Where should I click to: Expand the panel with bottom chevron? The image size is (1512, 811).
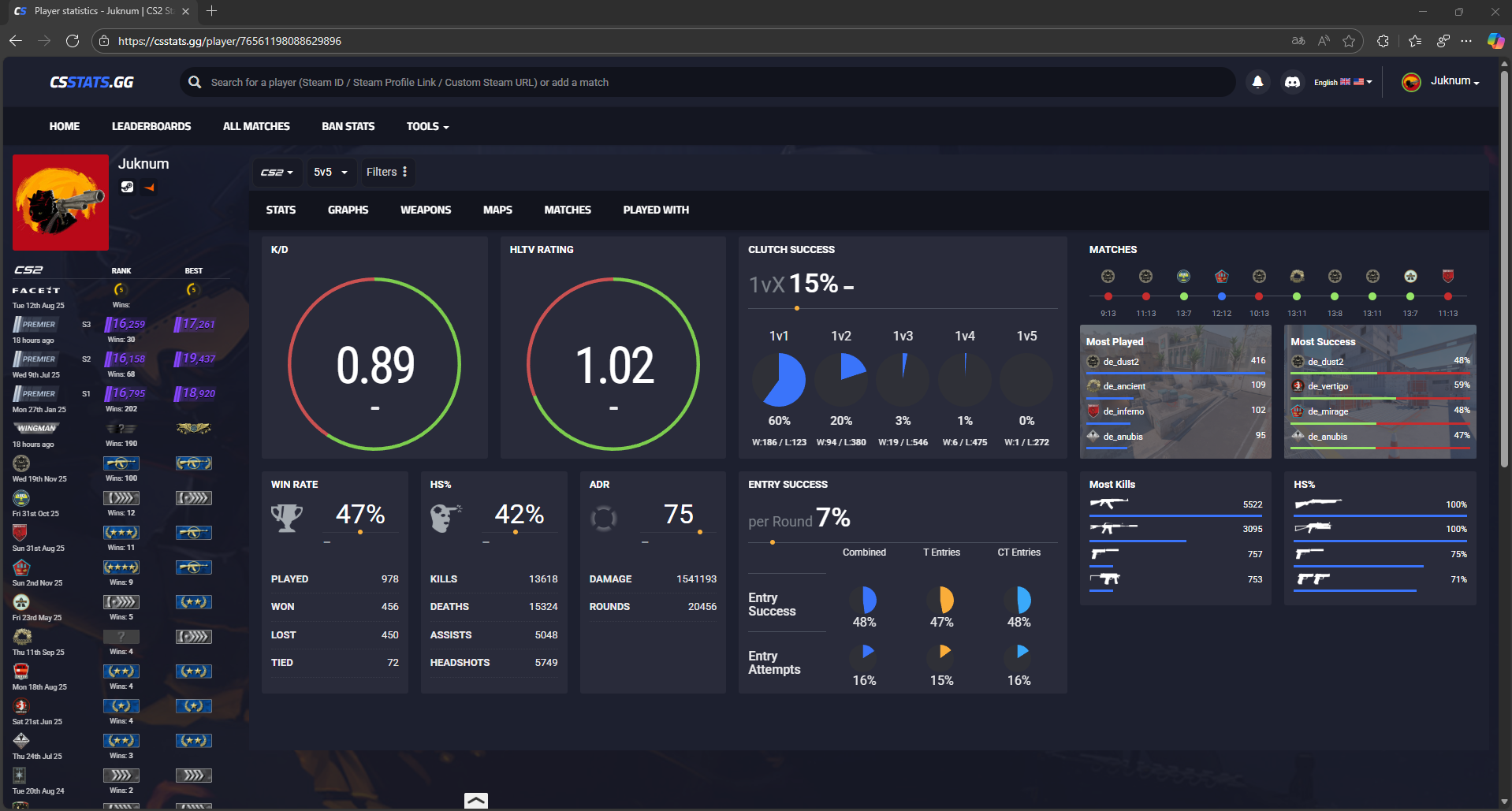pos(476,801)
